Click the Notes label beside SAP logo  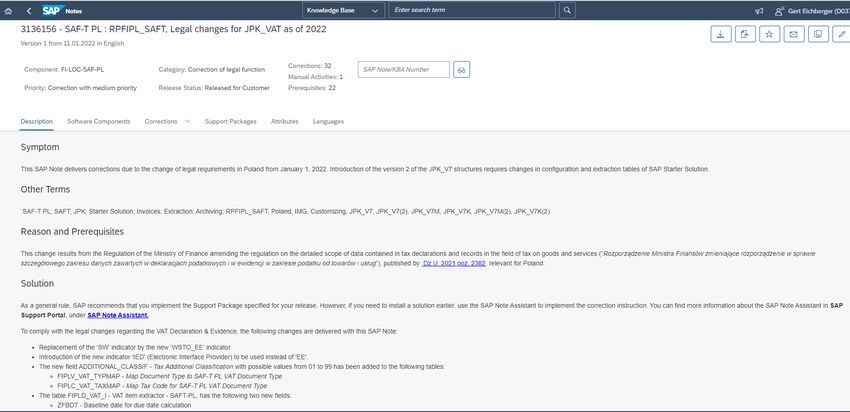74,11
